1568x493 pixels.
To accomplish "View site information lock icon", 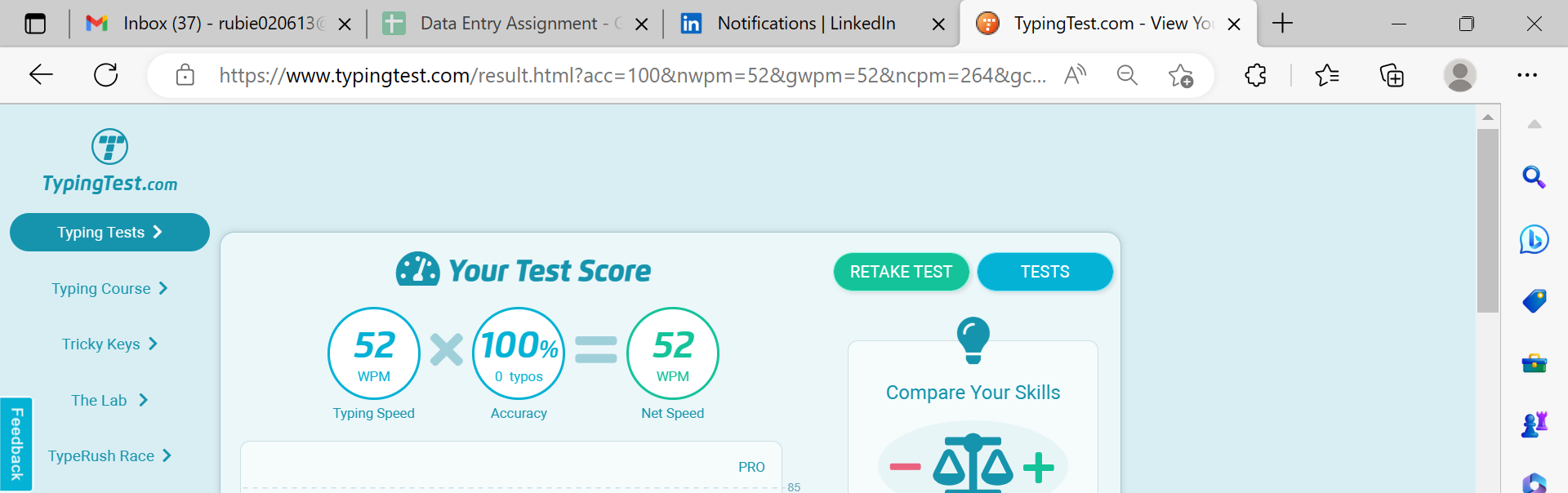I will [x=185, y=75].
